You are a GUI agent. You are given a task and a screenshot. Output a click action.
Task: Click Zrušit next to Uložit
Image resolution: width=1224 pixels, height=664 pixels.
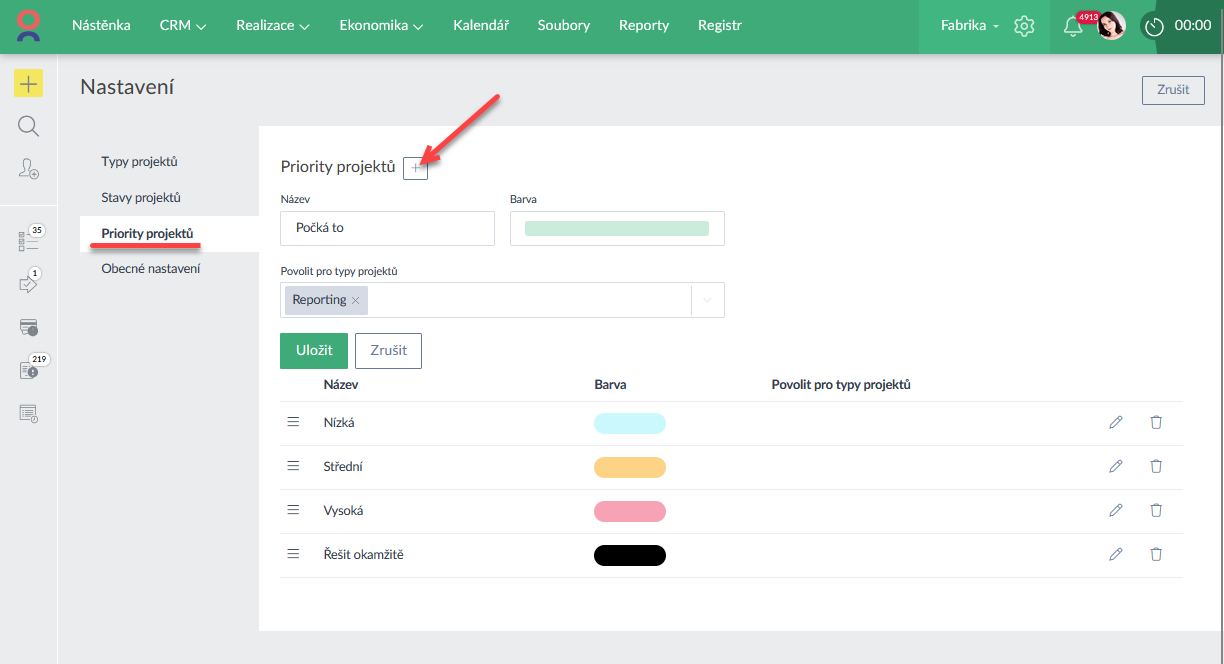[388, 351]
